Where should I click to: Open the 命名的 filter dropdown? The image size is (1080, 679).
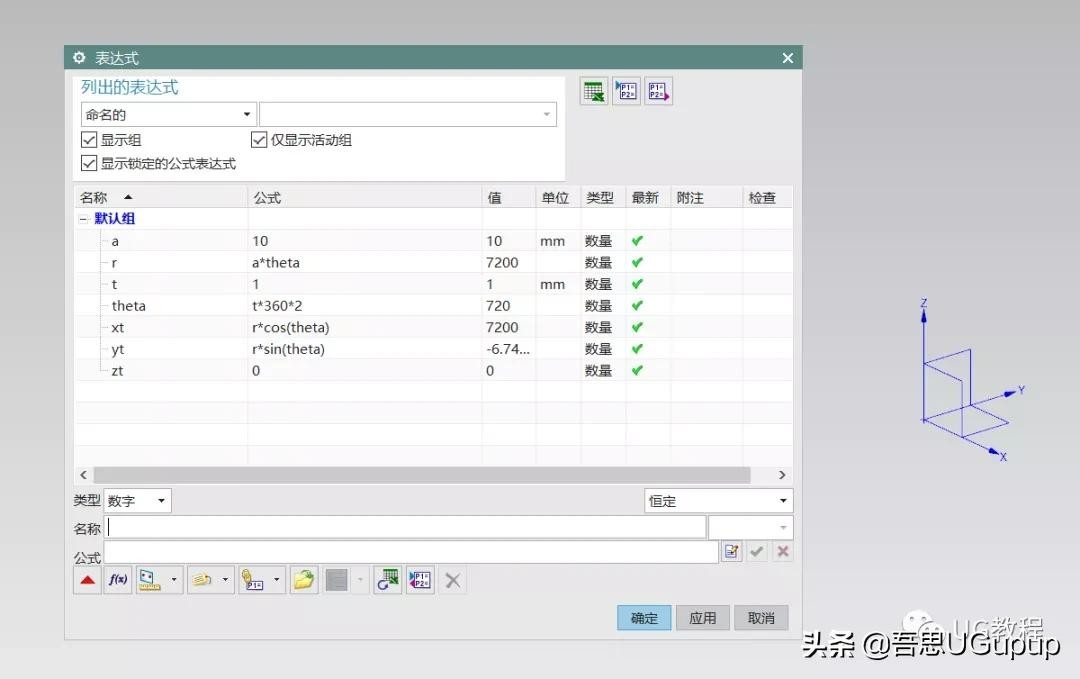pos(168,115)
